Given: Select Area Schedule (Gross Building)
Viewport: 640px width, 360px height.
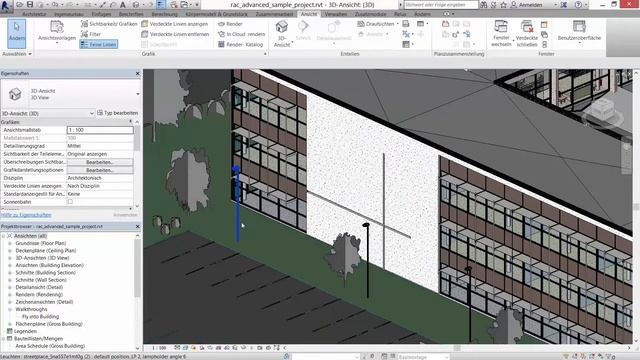Looking at the screenshot, I should 50,346.
